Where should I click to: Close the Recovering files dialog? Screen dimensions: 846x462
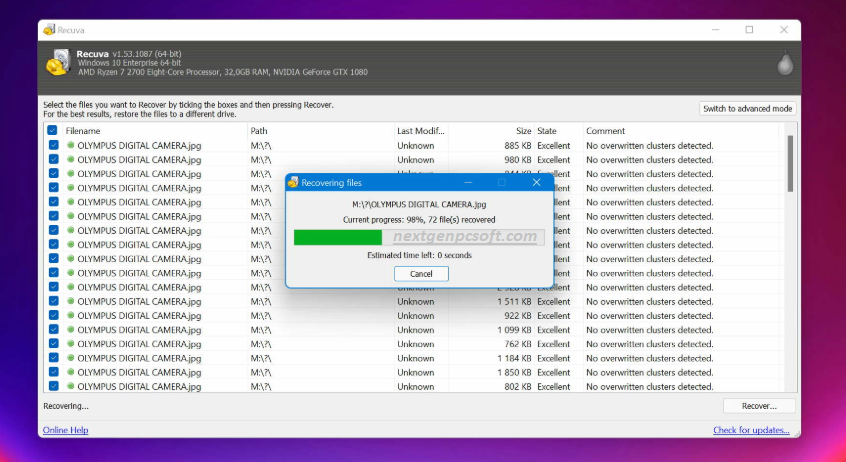click(536, 182)
